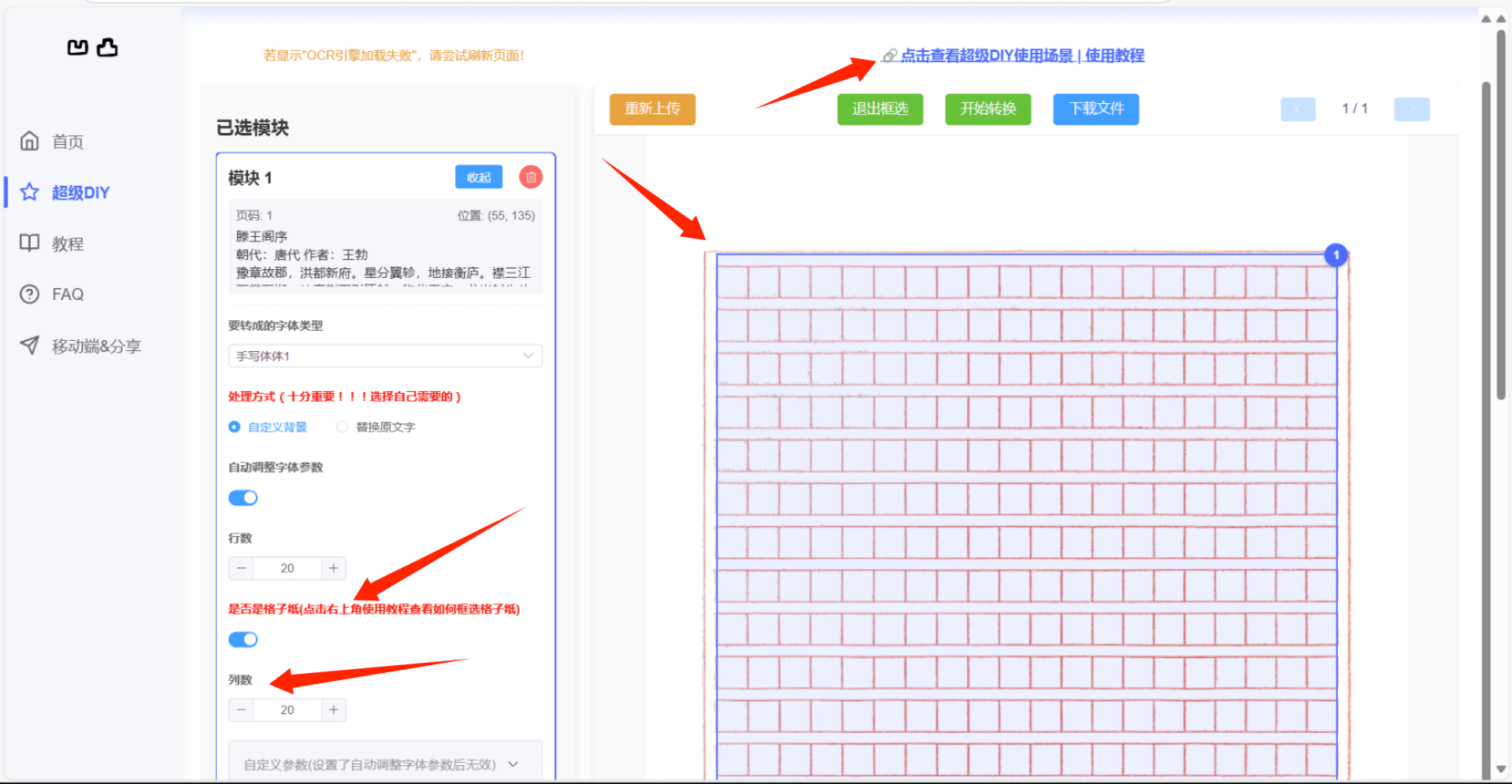
Task: Go to the FAQ page from sidebar
Action: click(x=67, y=294)
